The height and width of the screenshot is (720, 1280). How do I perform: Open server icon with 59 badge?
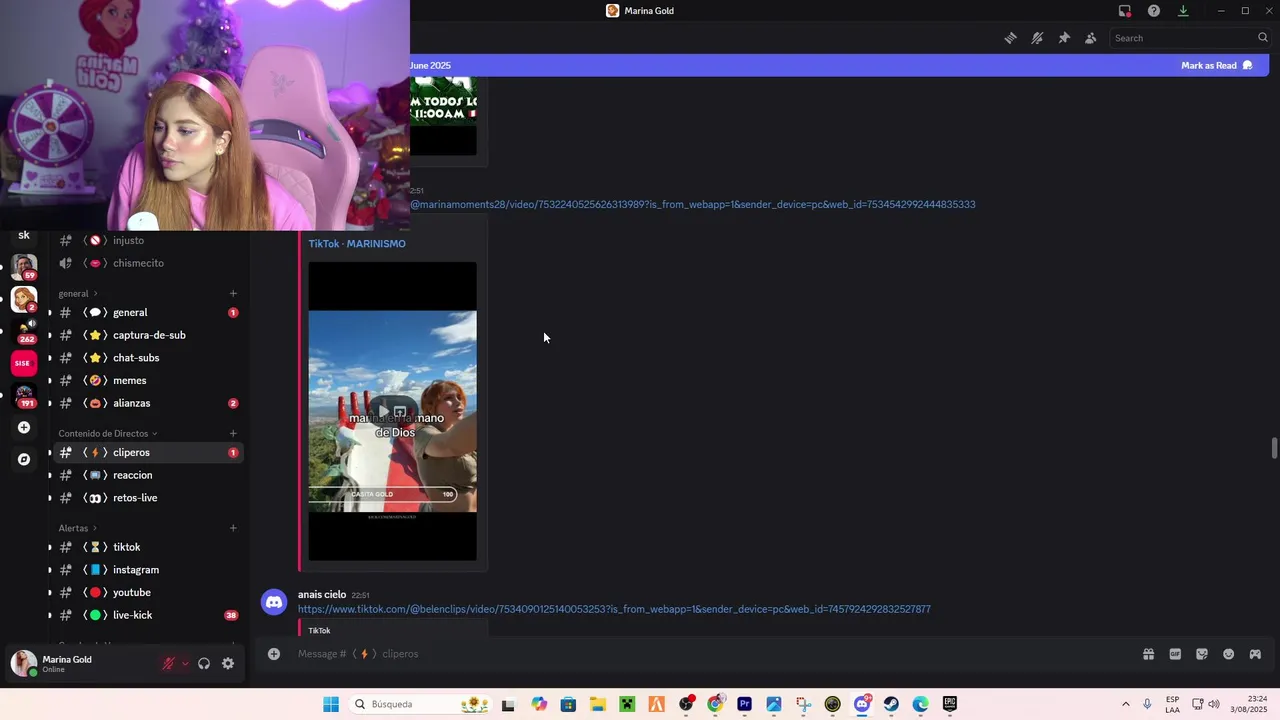[x=24, y=267]
